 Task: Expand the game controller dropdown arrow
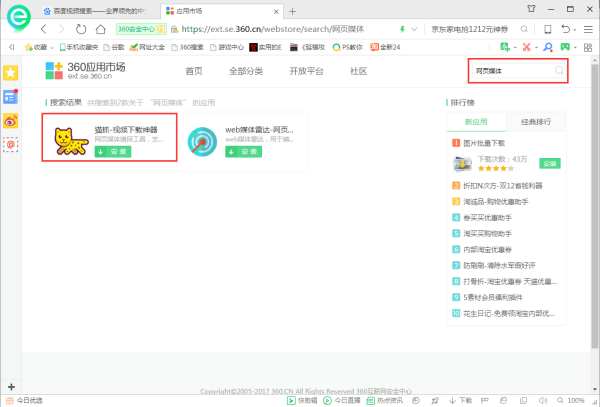point(575,48)
